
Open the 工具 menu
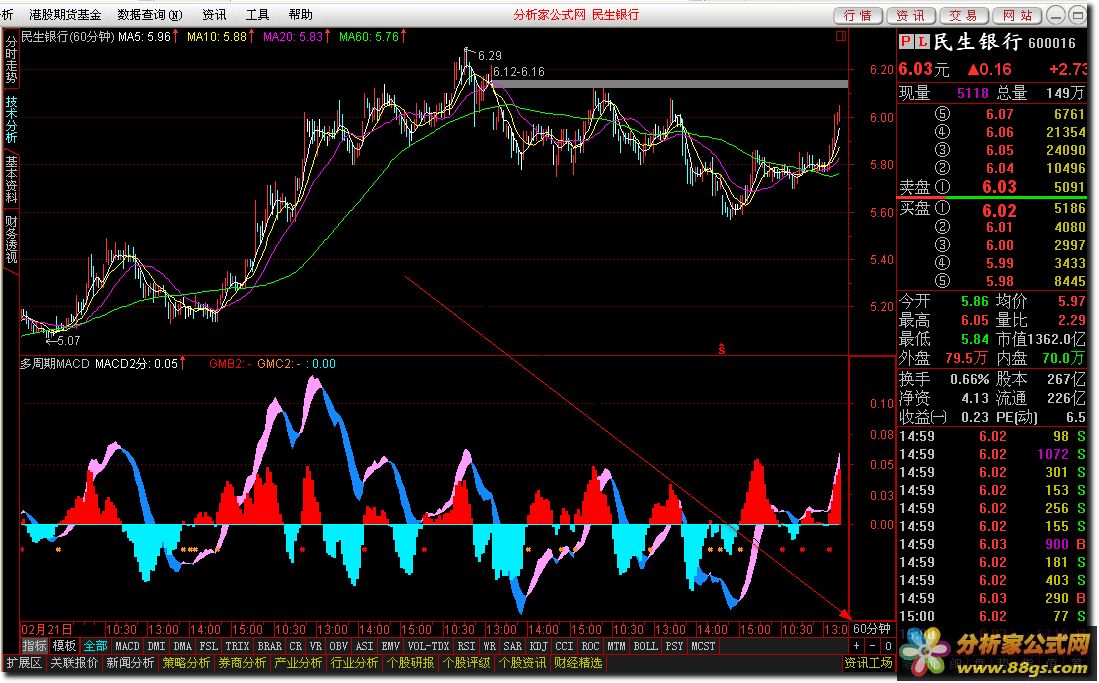point(257,15)
